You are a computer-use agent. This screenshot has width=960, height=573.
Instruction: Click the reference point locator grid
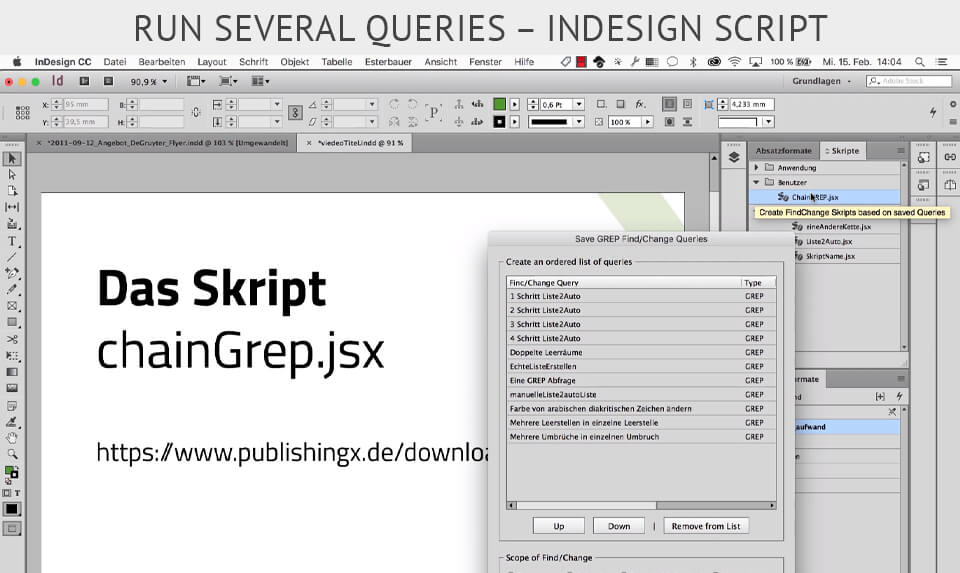pos(23,113)
